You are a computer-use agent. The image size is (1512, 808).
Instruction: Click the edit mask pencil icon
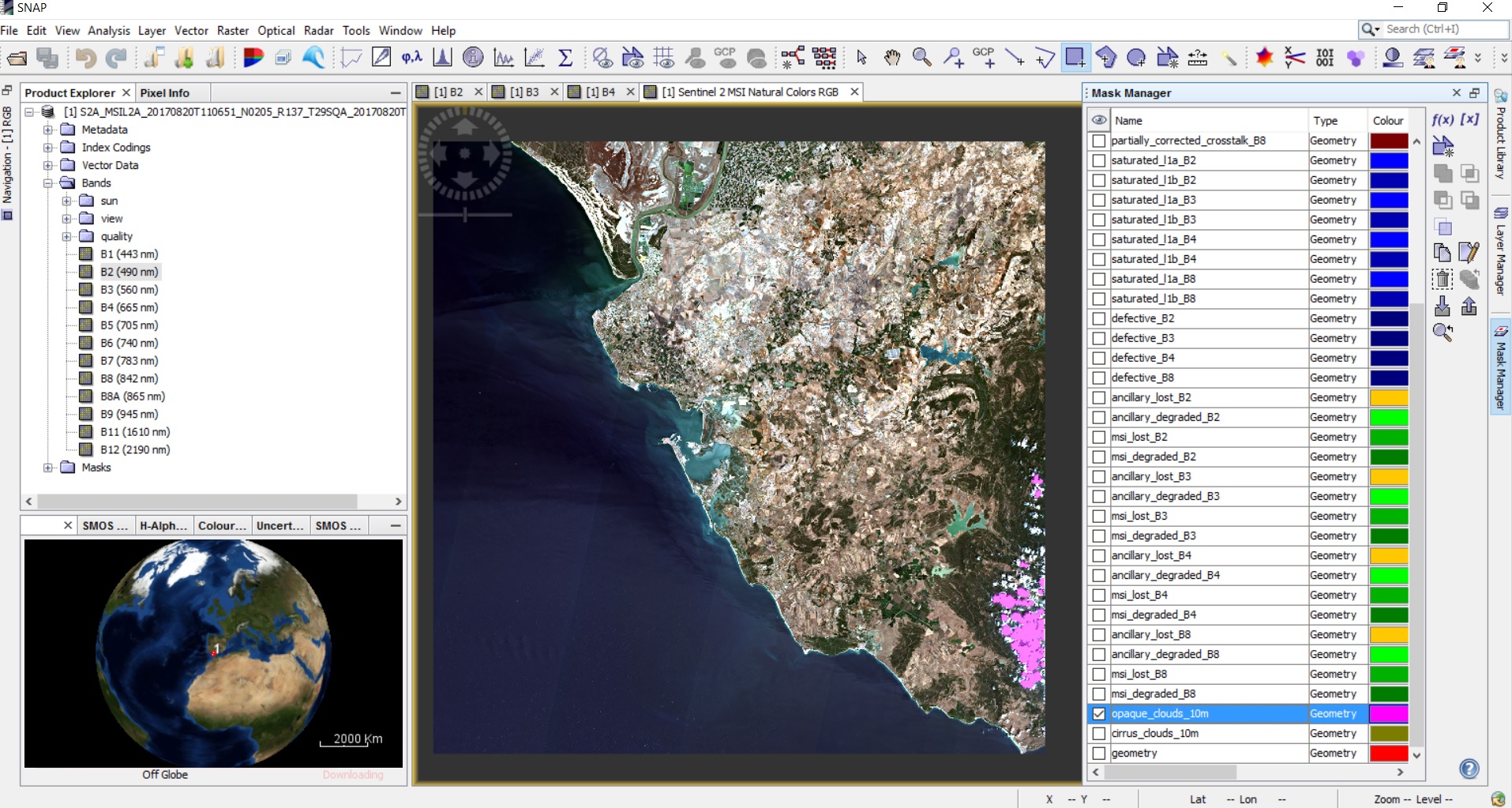click(1469, 252)
